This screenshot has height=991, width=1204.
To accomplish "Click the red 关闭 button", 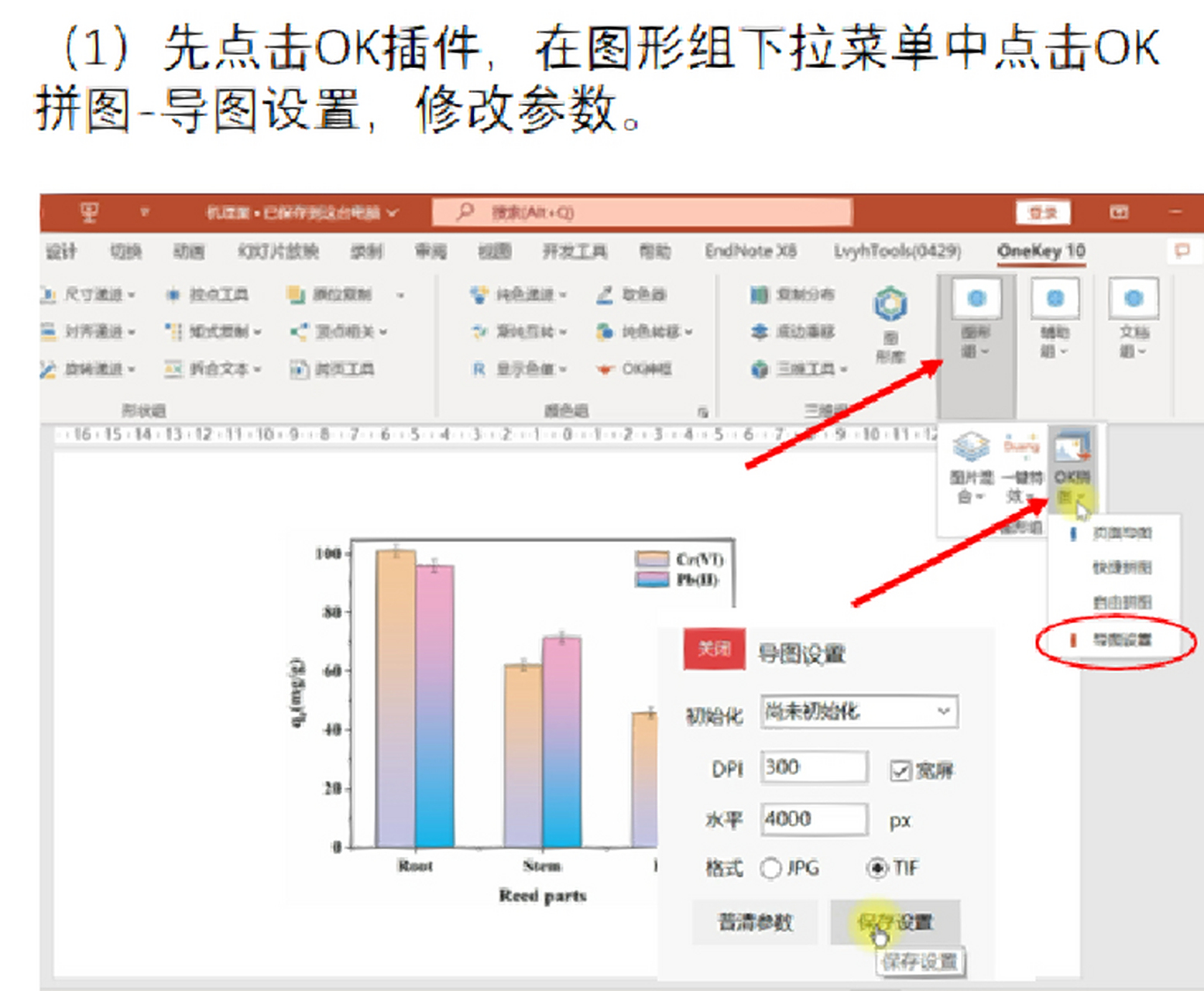I will (713, 649).
